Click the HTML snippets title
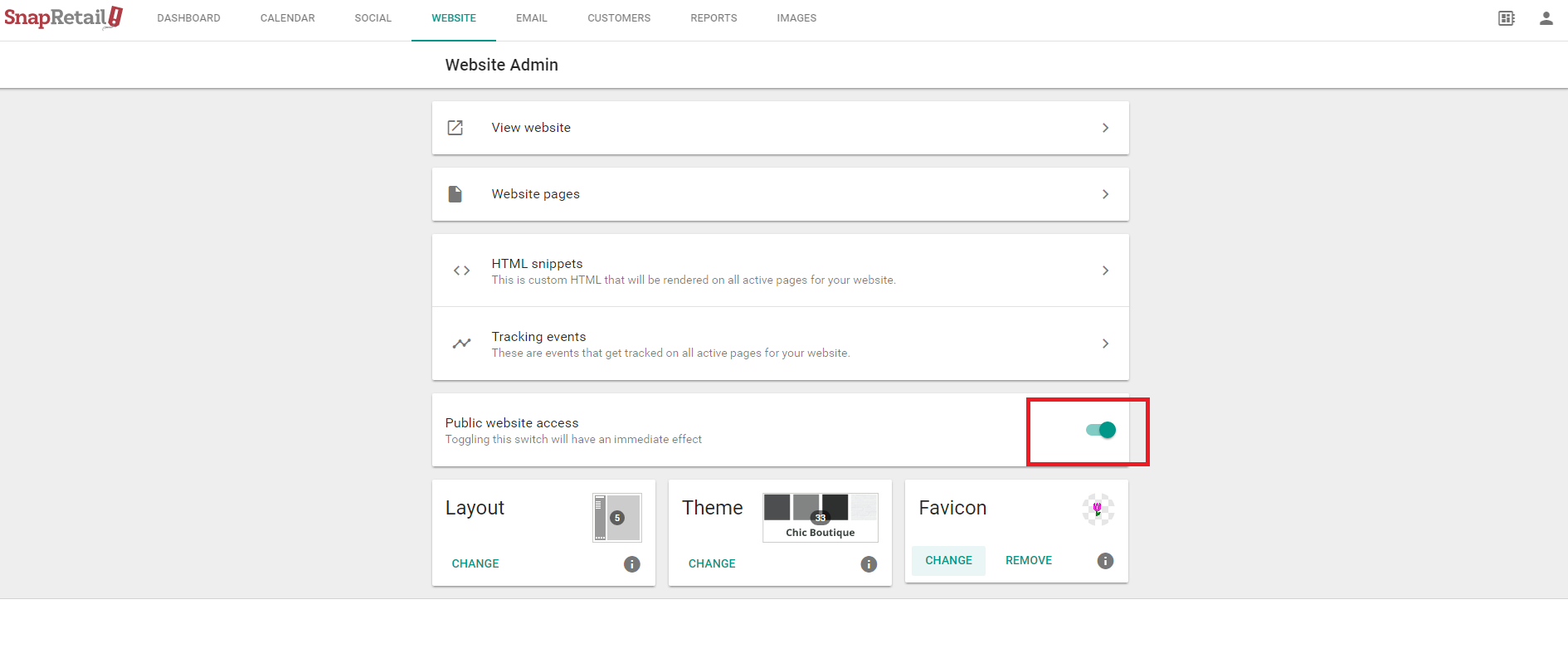This screenshot has height=663, width=1568. [x=538, y=264]
